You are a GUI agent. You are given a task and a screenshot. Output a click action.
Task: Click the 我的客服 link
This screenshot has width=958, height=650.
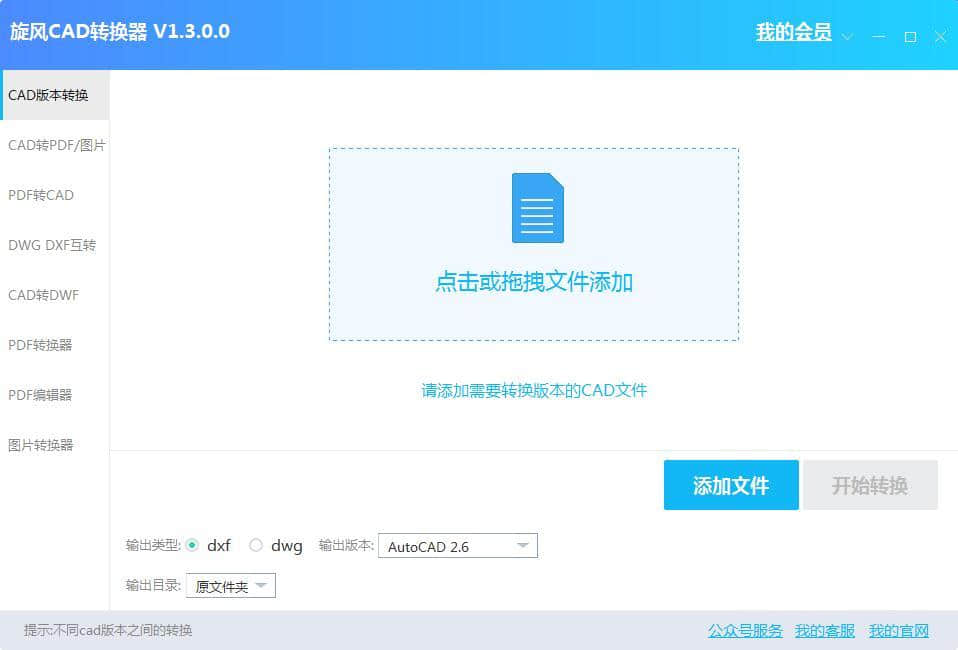pyautogui.click(x=825, y=630)
